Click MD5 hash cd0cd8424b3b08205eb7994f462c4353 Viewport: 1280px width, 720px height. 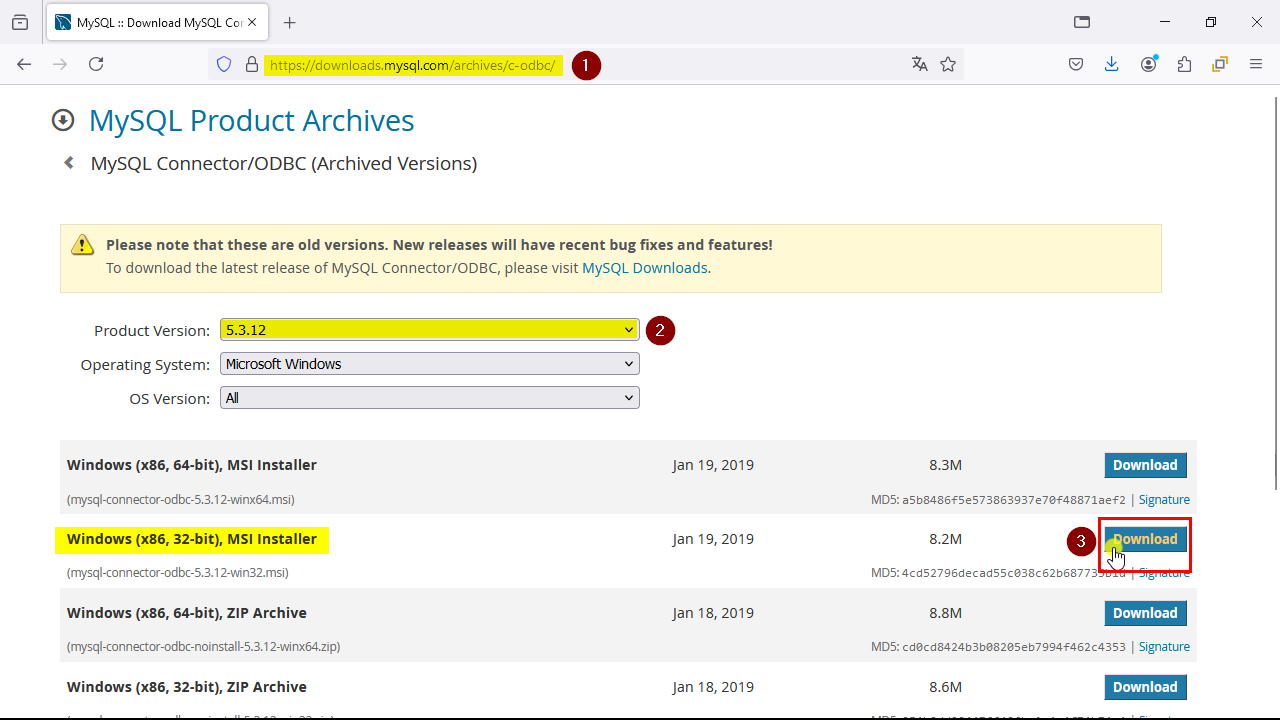(x=1014, y=648)
